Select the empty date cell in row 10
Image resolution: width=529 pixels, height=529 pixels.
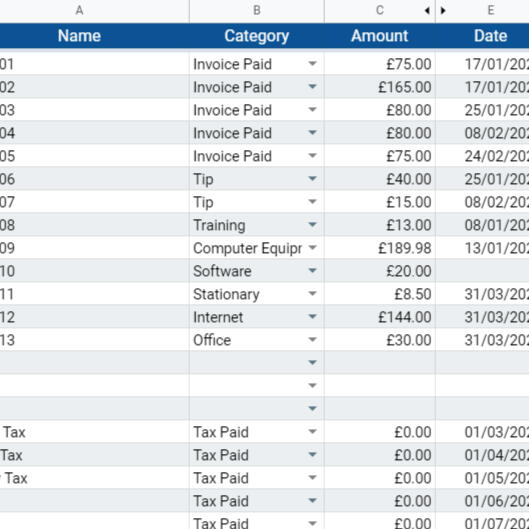pyautogui.click(x=482, y=271)
